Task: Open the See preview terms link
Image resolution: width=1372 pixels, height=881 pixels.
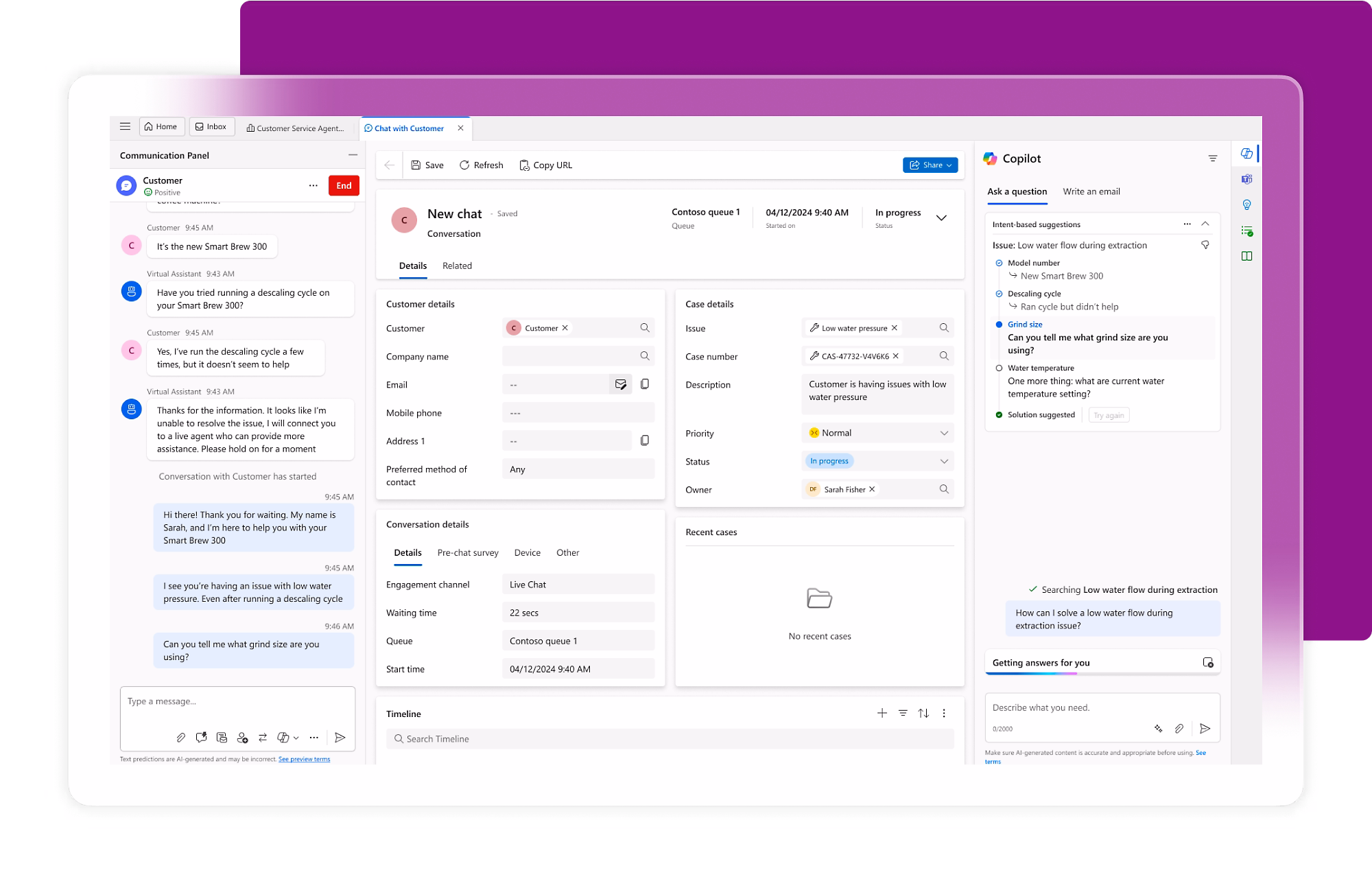Action: pos(304,759)
